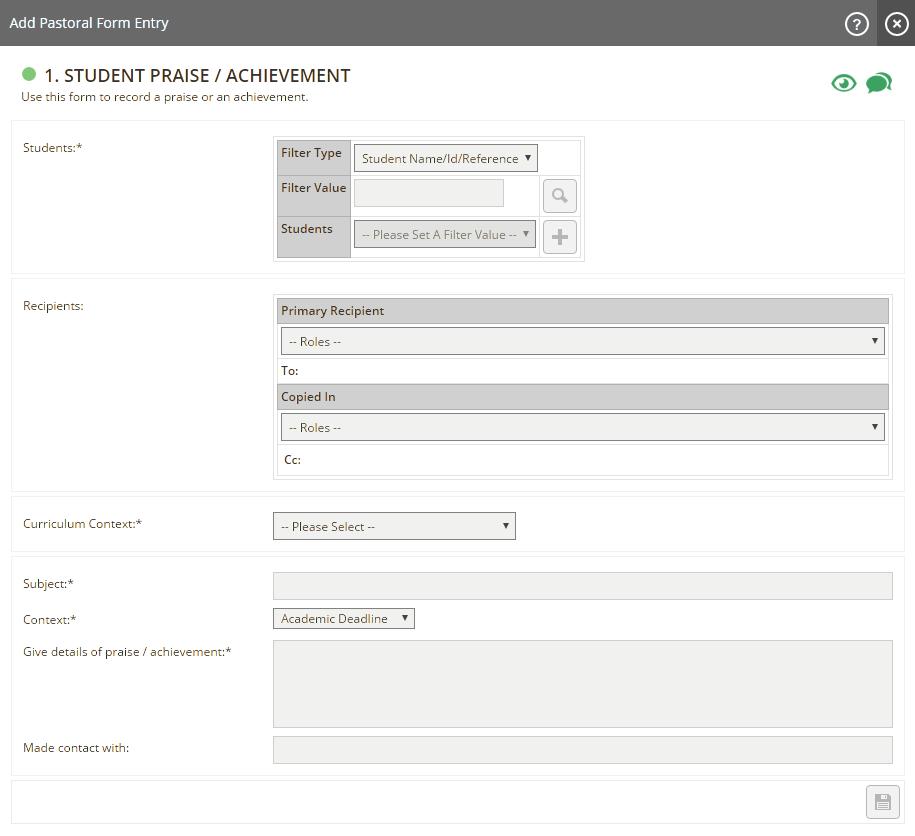
Task: Click into the Filter Value text field
Action: pyautogui.click(x=429, y=193)
